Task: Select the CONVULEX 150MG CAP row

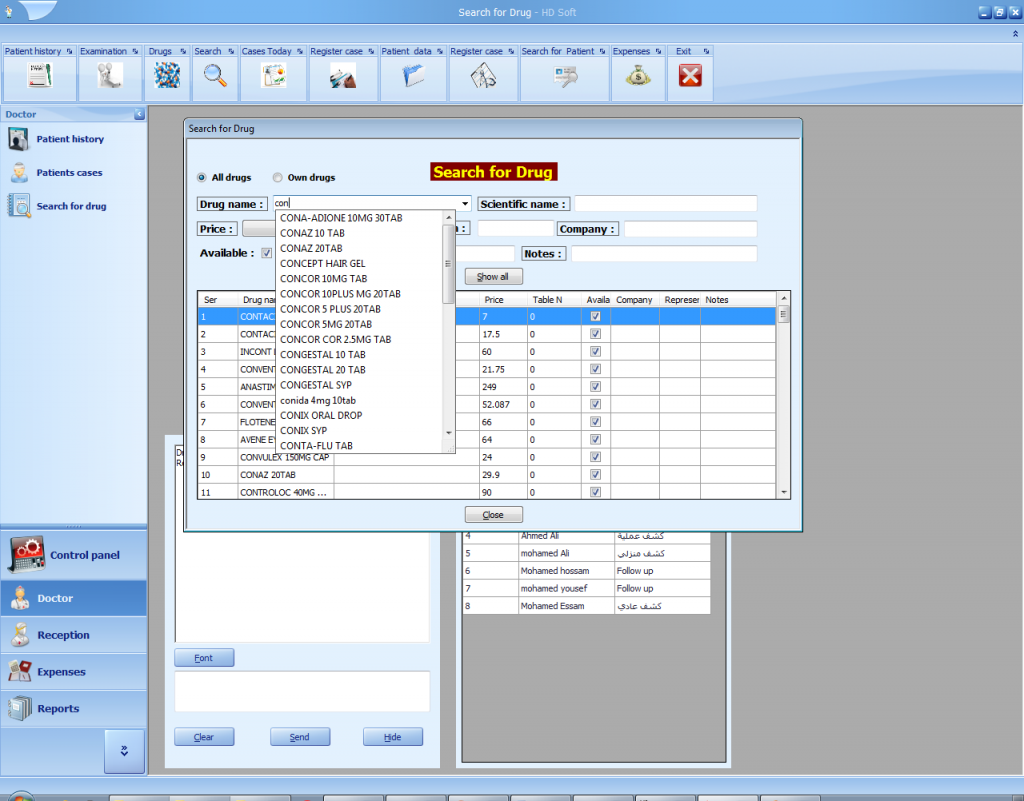Action: 487,458
